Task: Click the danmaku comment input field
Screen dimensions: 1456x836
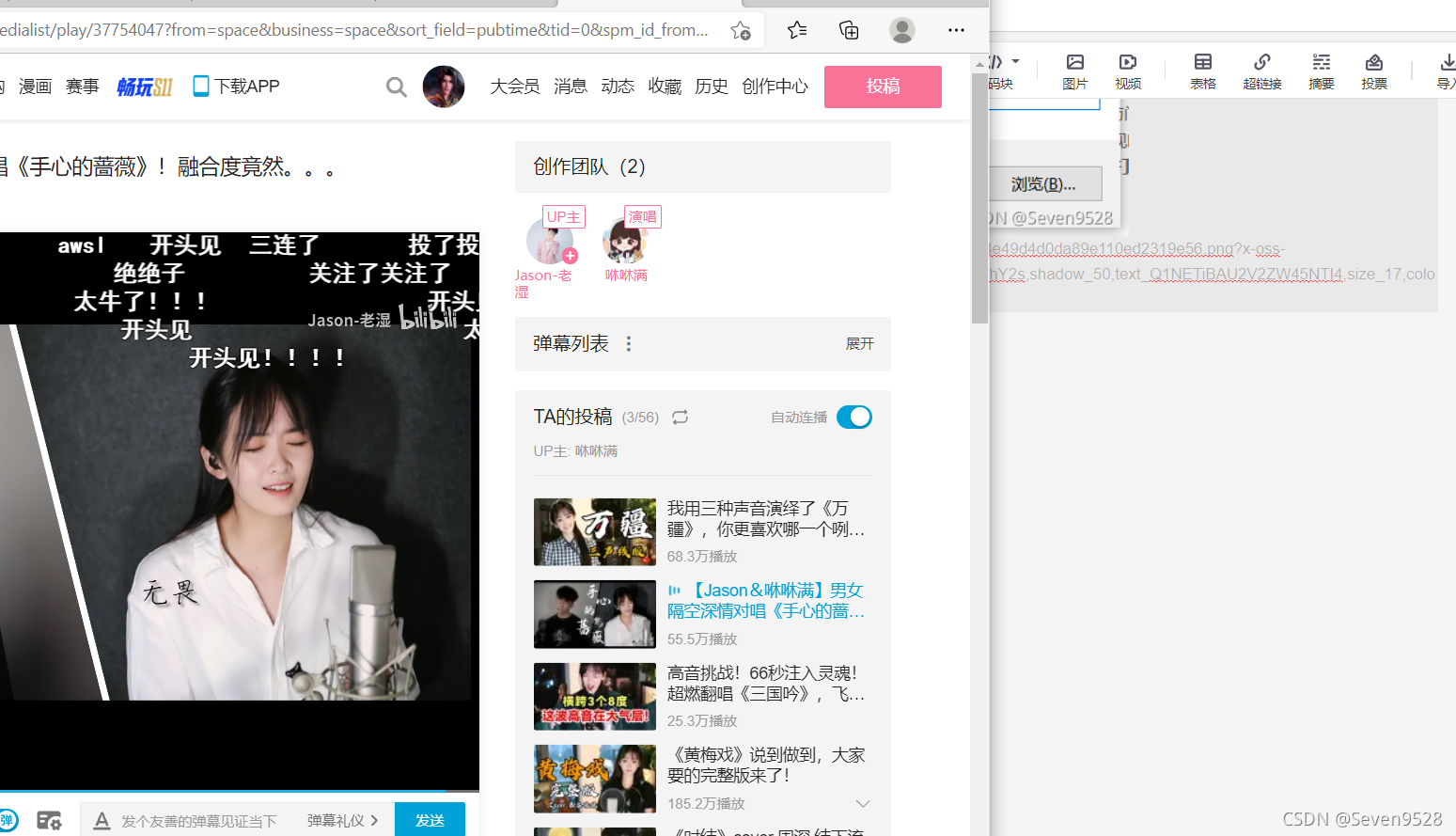Action: coord(197,820)
